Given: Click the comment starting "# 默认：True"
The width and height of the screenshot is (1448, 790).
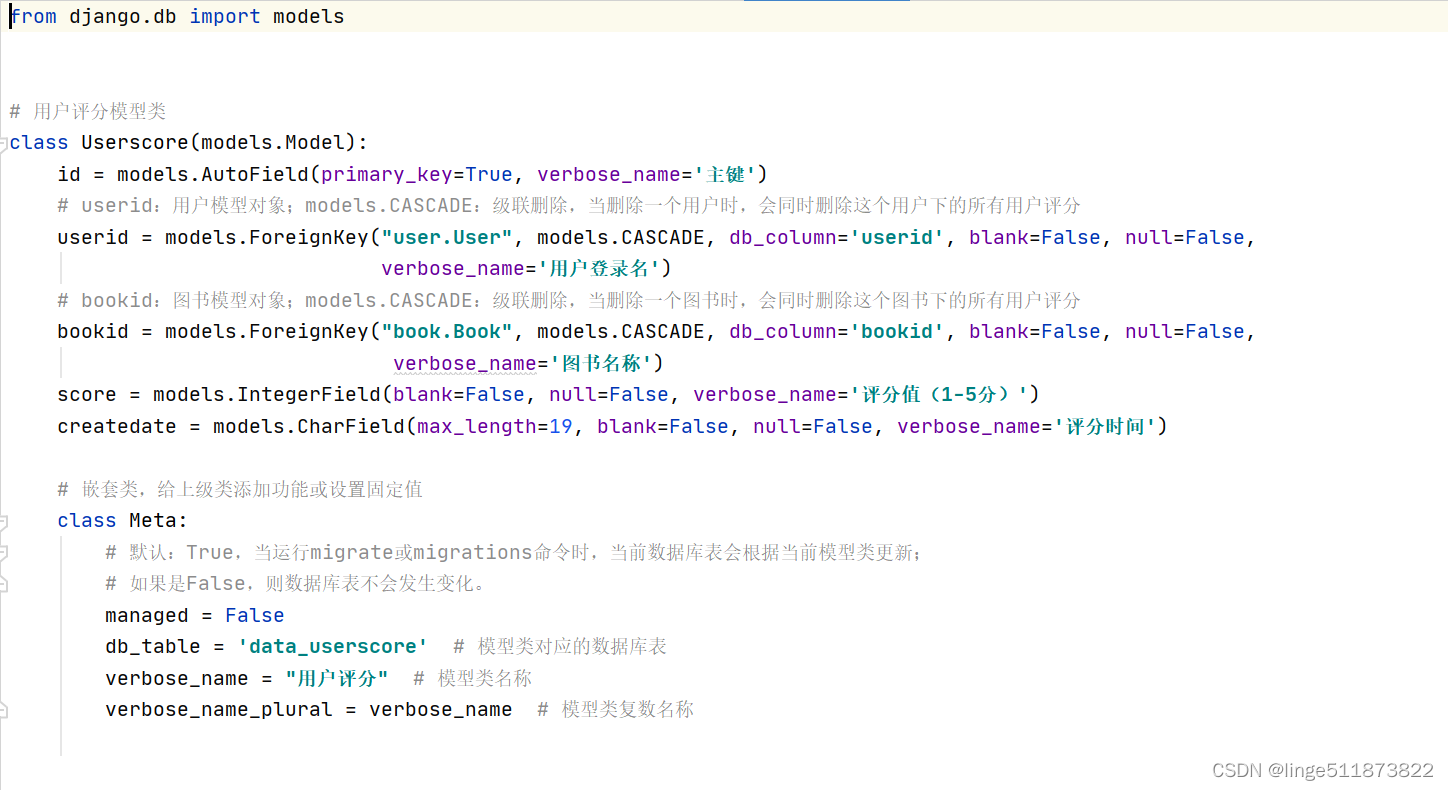Looking at the screenshot, I should [514, 552].
